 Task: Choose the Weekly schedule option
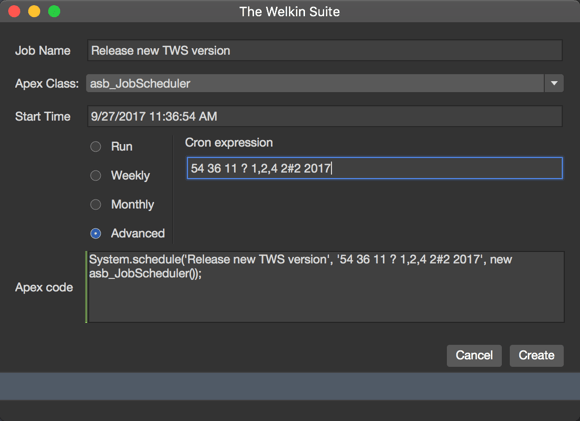(x=96, y=175)
